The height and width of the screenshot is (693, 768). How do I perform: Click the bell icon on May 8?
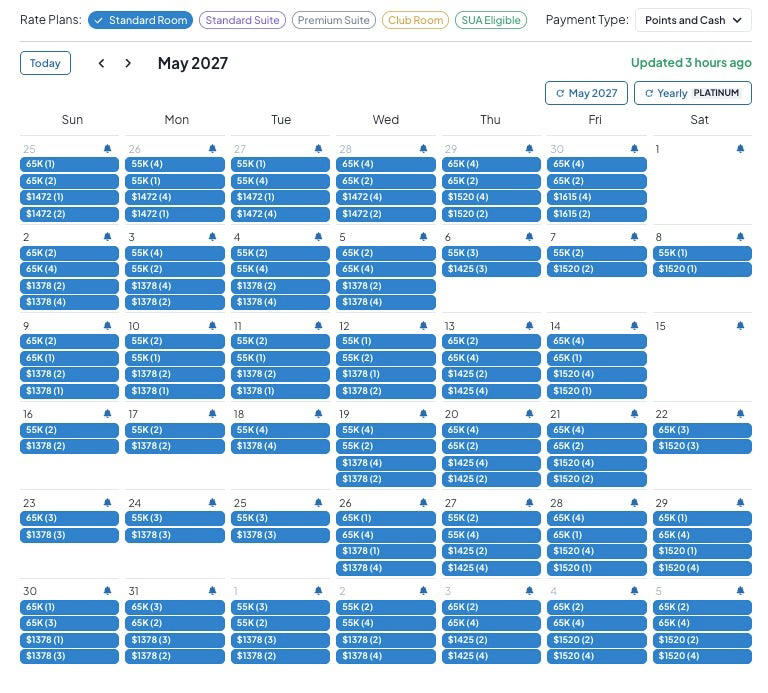740,237
